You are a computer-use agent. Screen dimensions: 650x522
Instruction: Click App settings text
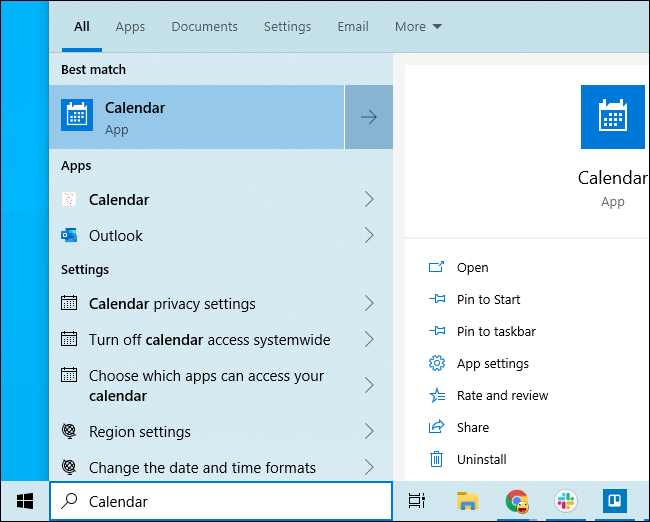point(492,364)
